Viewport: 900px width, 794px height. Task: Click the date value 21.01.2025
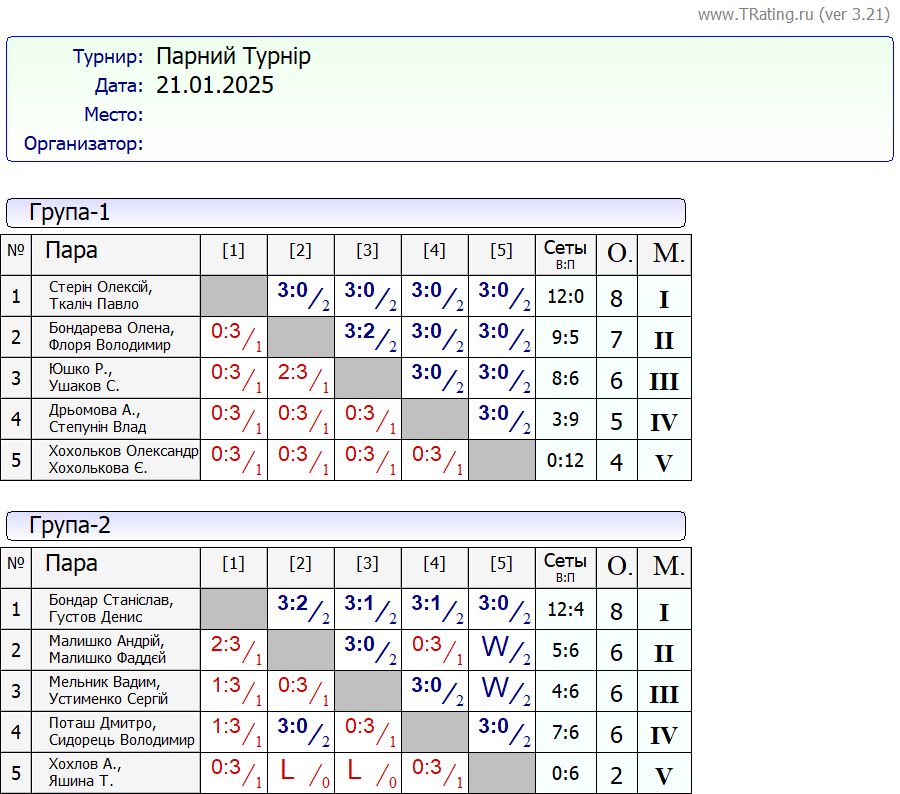click(x=215, y=85)
